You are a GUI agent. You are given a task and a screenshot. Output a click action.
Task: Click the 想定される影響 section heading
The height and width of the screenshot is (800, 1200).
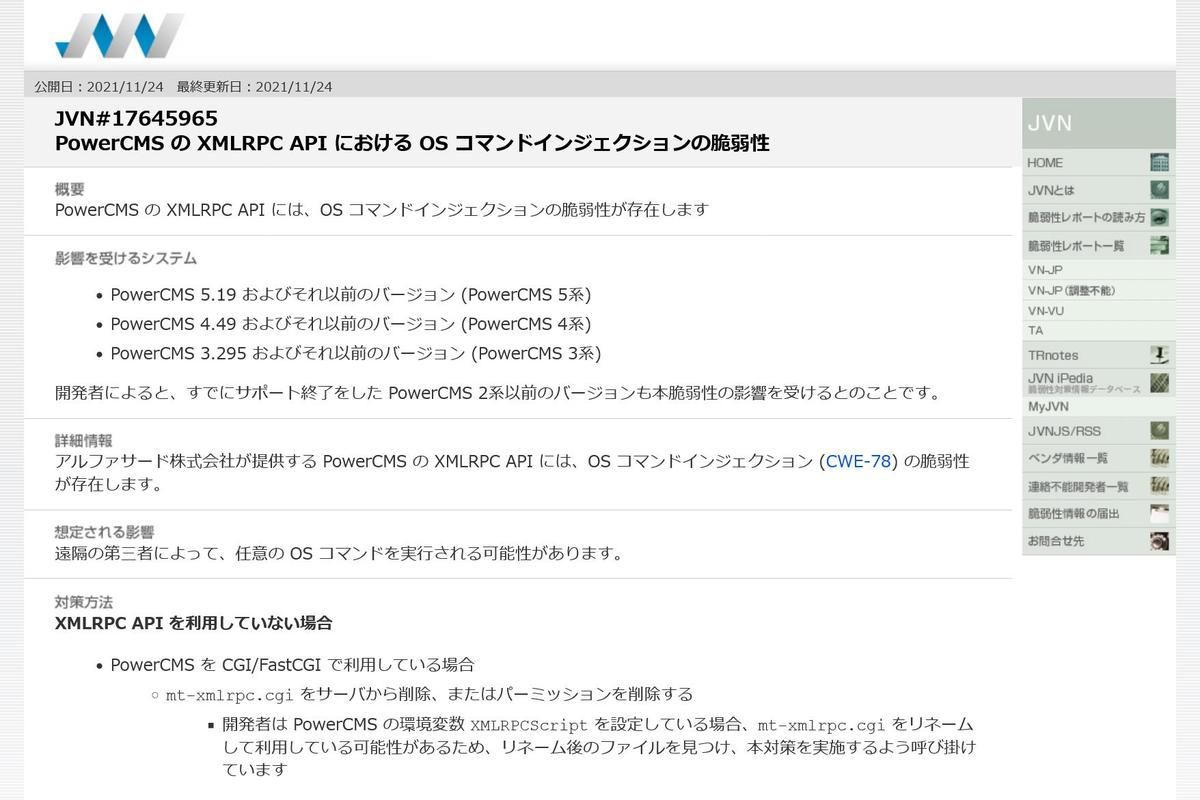[105, 532]
